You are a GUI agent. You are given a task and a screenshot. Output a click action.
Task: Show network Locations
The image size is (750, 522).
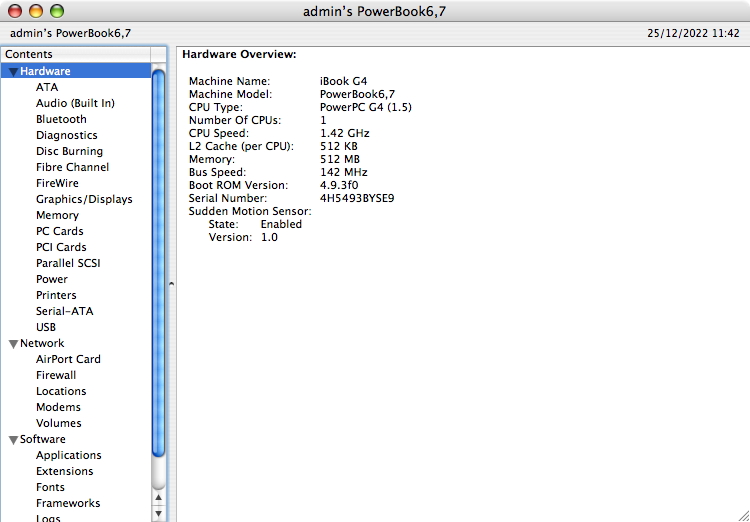point(61,391)
